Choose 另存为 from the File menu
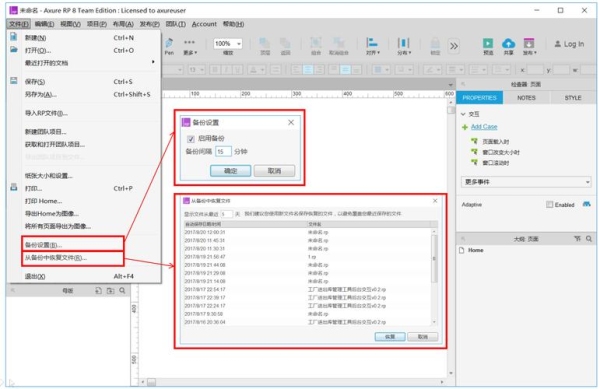This screenshot has height=389, width=600. point(84,94)
